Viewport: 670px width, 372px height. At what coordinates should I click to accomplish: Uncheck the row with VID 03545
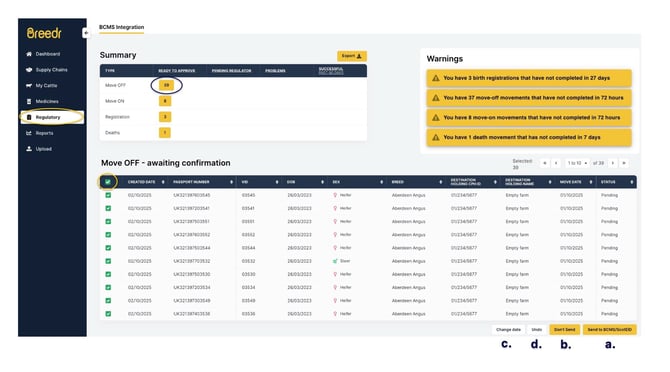click(108, 195)
